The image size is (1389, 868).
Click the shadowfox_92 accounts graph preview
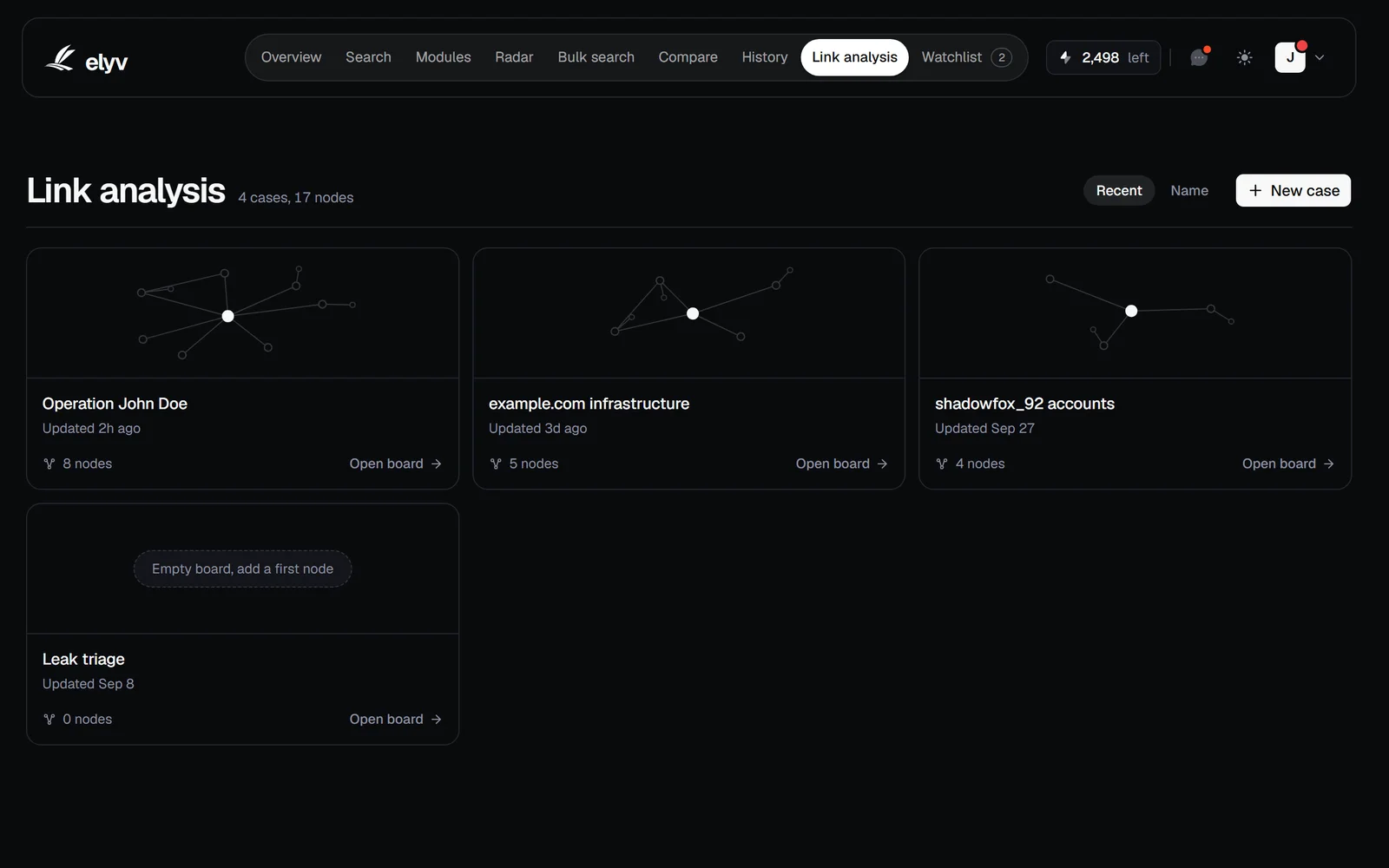pos(1136,313)
